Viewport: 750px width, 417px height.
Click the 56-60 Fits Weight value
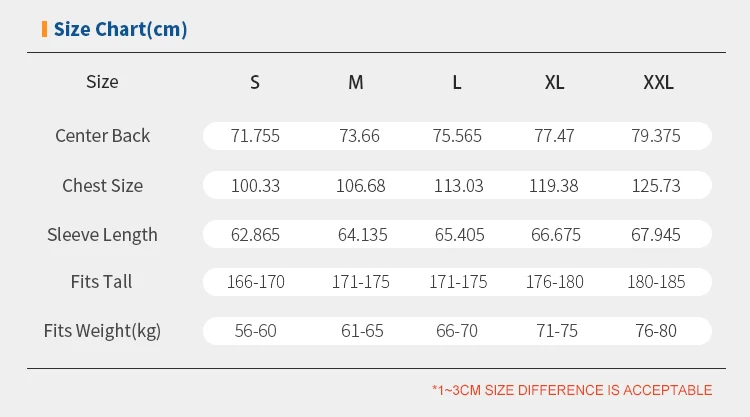point(255,331)
